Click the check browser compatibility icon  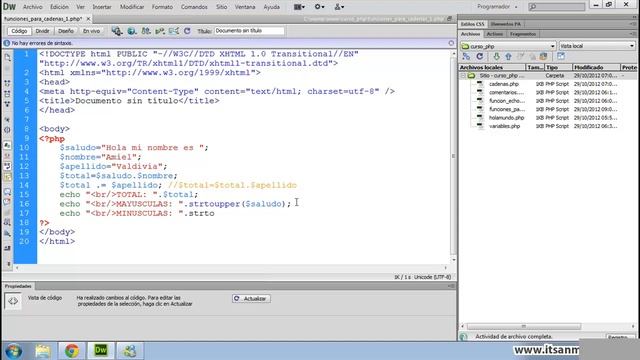pos(173,31)
